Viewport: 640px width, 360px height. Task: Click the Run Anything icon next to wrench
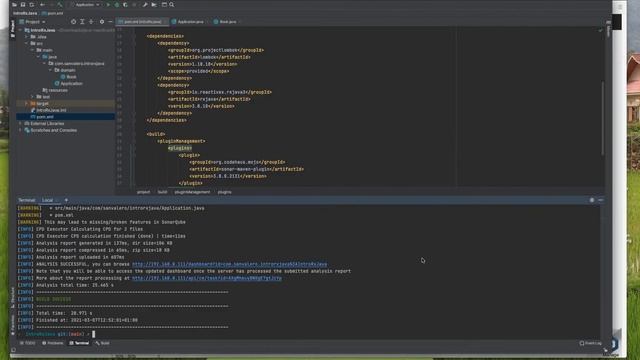154,5
